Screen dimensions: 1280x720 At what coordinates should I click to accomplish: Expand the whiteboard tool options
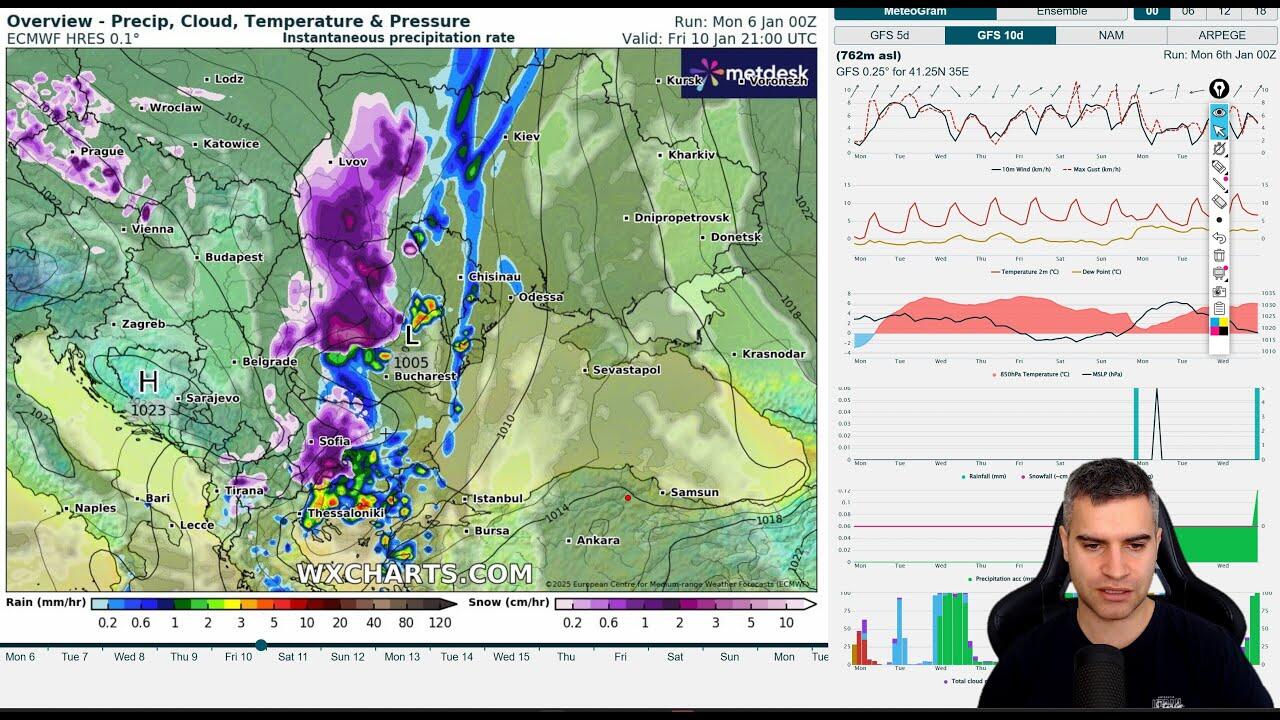tap(1219, 273)
